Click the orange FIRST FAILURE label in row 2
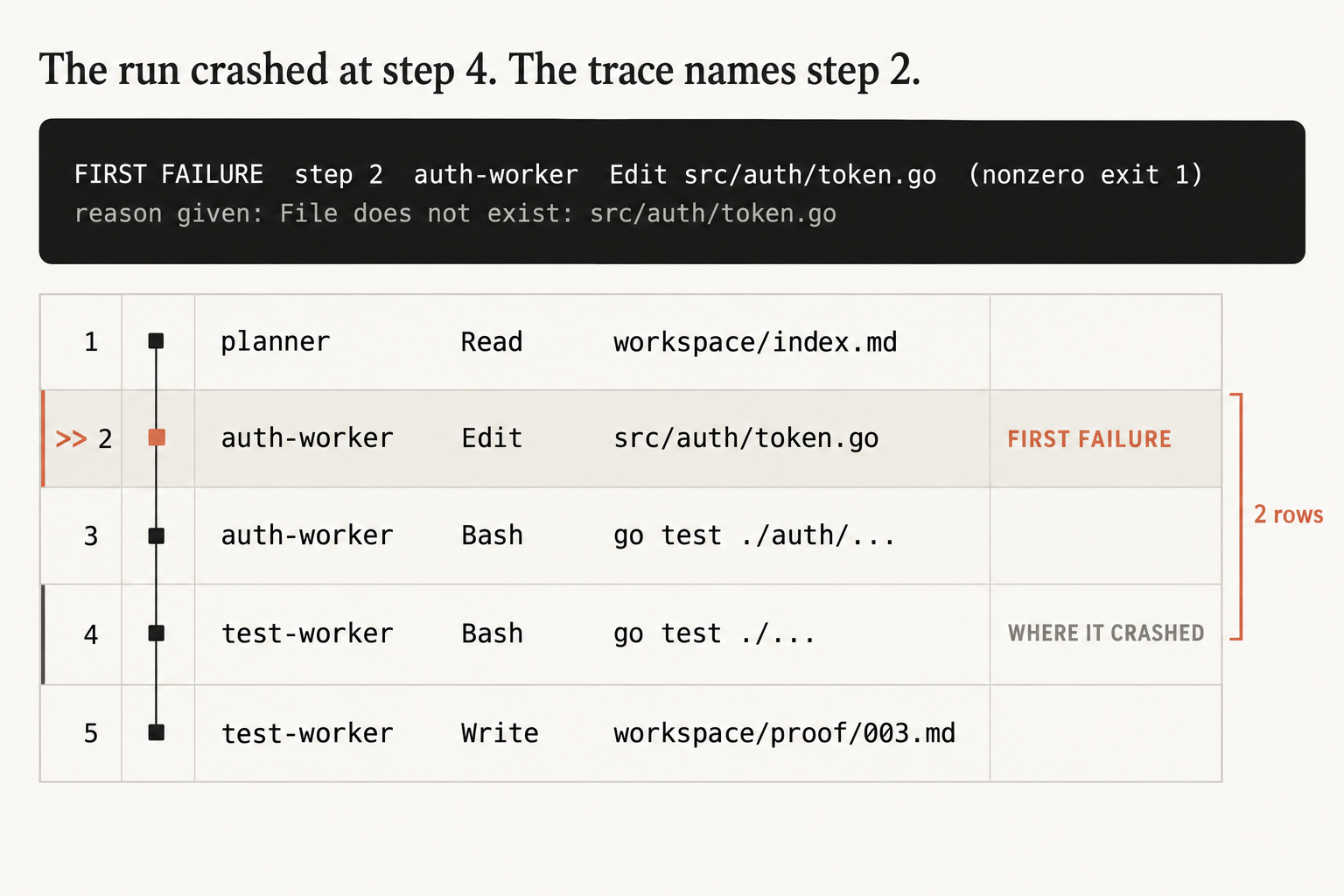 (1089, 439)
